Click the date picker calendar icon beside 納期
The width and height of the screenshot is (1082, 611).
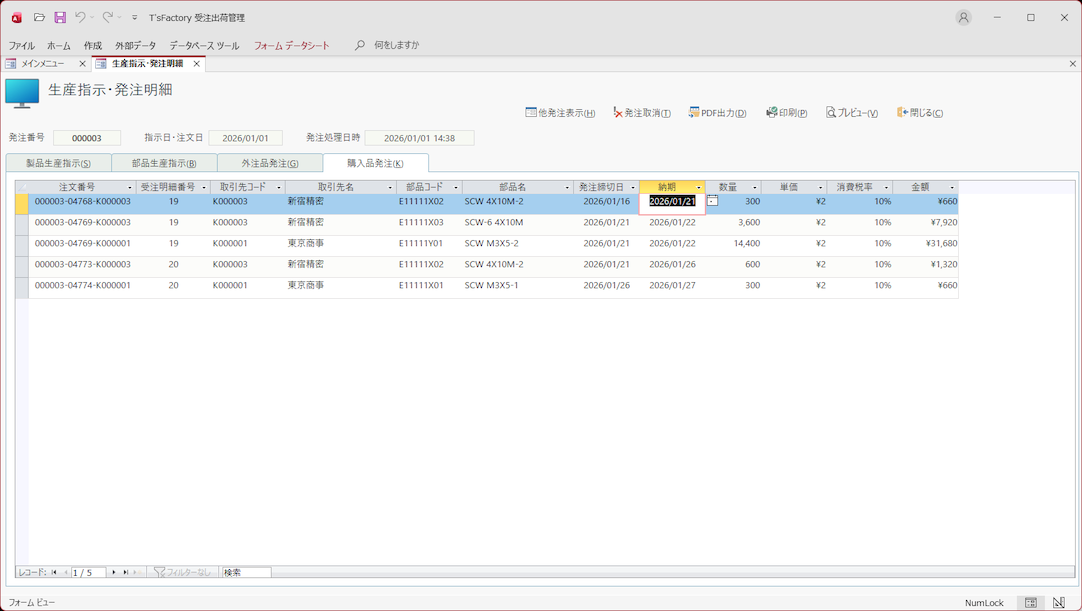[x=712, y=201]
